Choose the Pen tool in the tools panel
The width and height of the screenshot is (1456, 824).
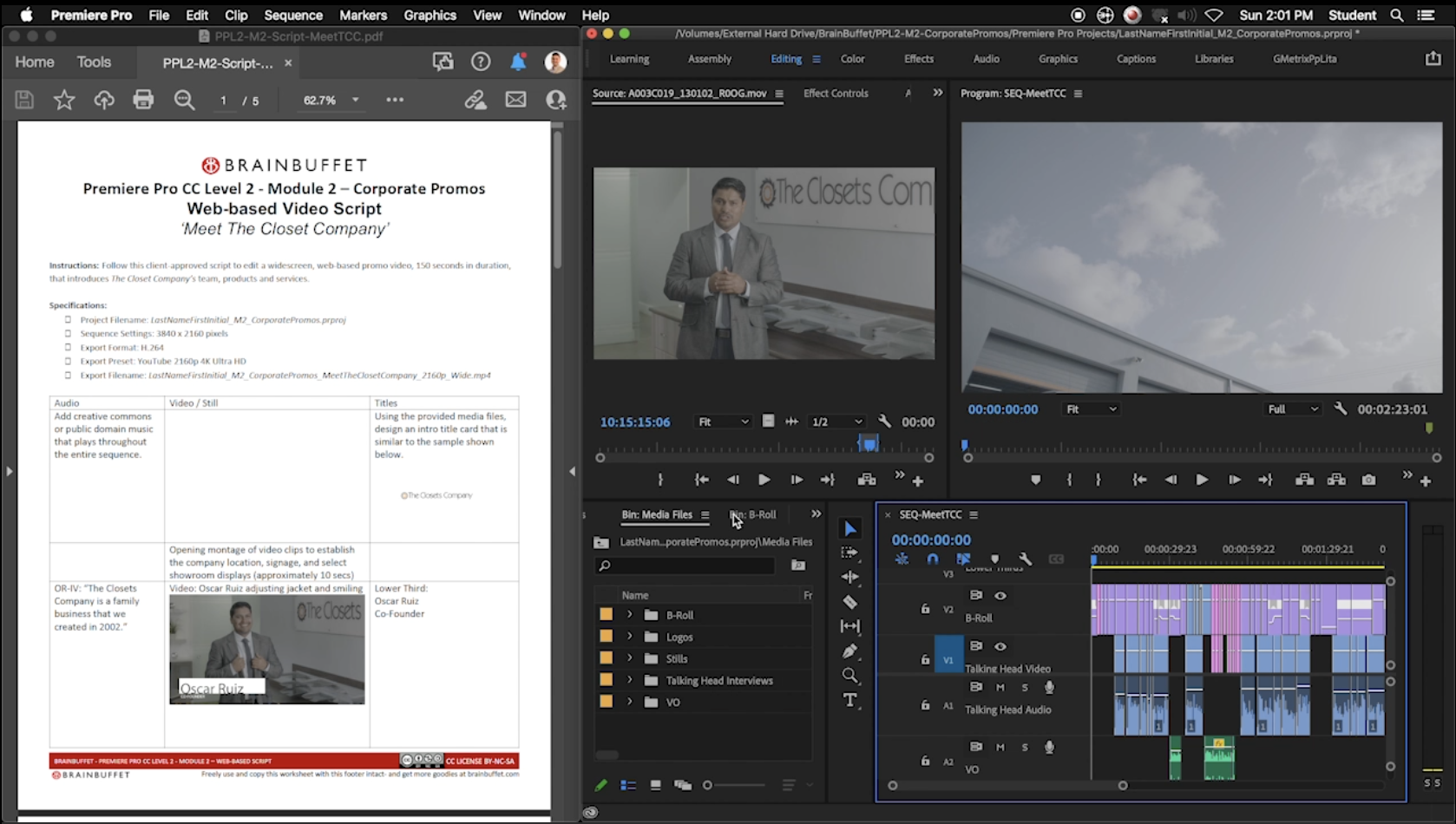tap(849, 651)
